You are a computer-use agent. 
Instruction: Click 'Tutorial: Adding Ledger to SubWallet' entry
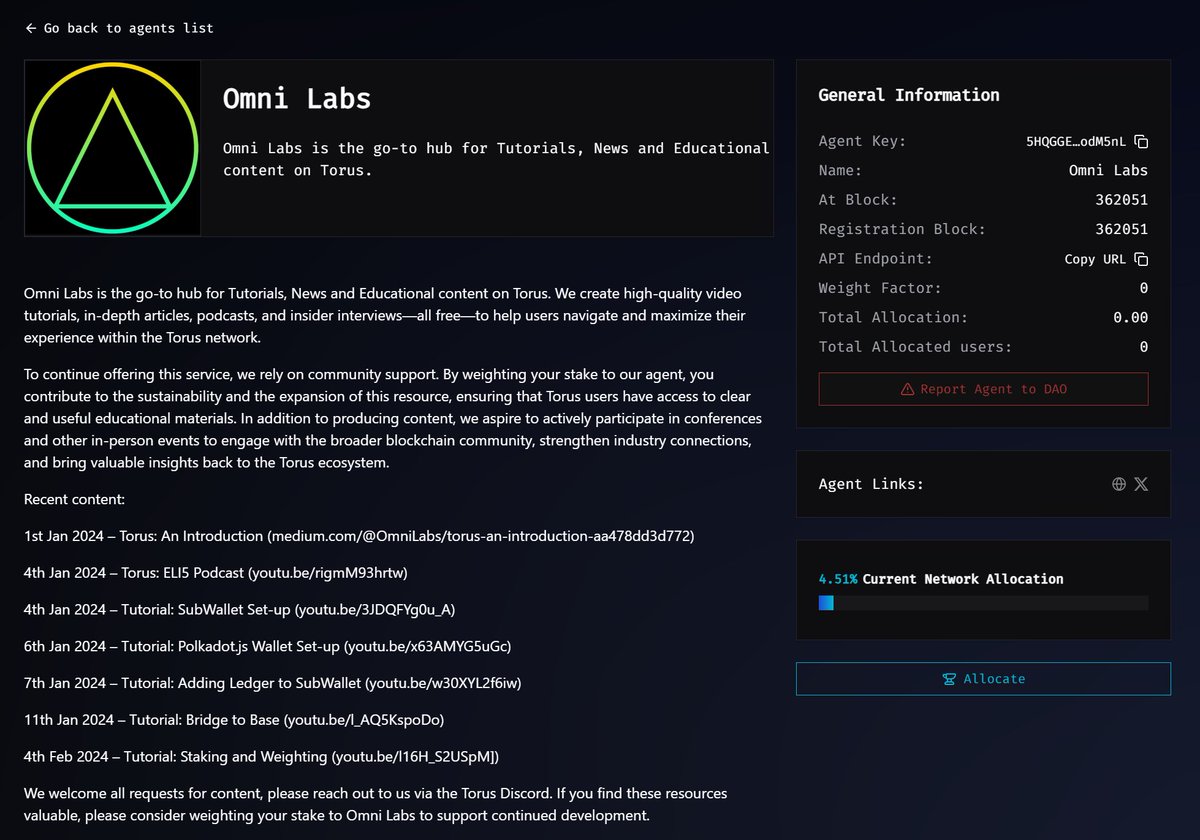click(273, 684)
